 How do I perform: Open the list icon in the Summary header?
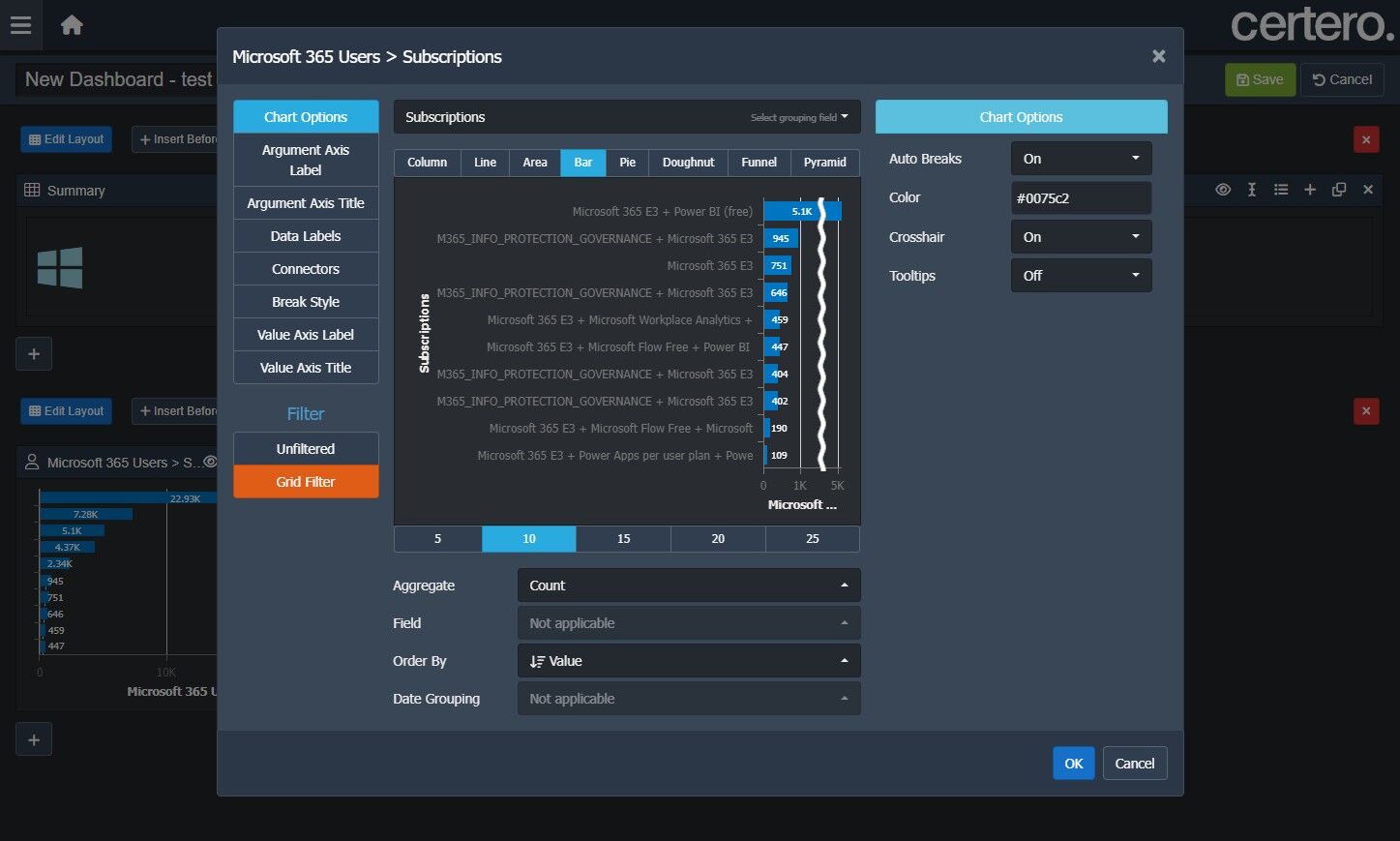click(1281, 190)
